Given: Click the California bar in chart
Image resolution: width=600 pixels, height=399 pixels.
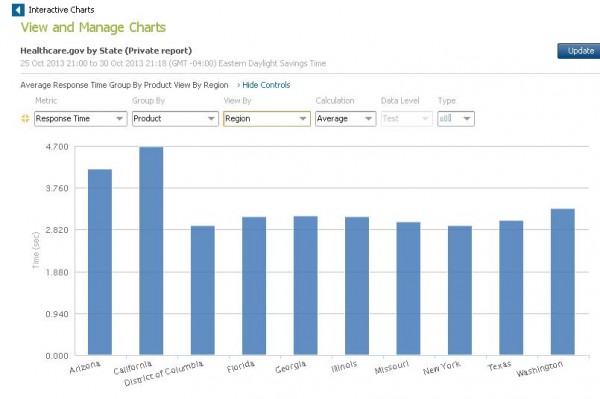Looking at the screenshot, I should 151,251.
